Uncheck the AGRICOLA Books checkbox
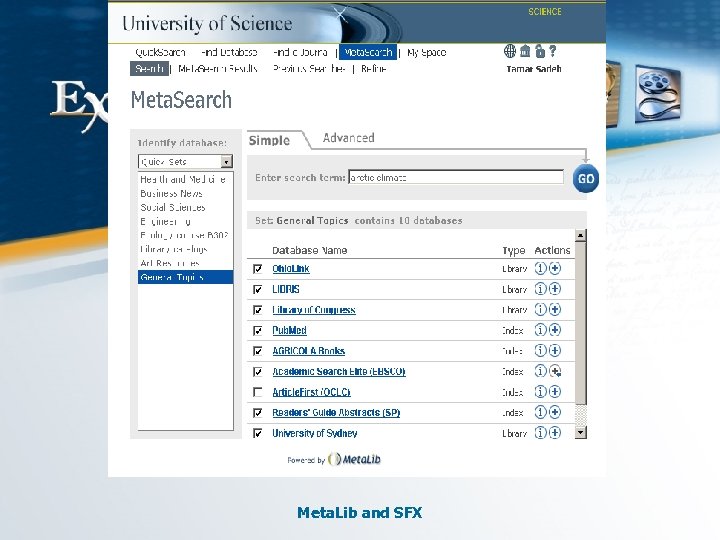Image resolution: width=720 pixels, height=540 pixels. point(258,351)
